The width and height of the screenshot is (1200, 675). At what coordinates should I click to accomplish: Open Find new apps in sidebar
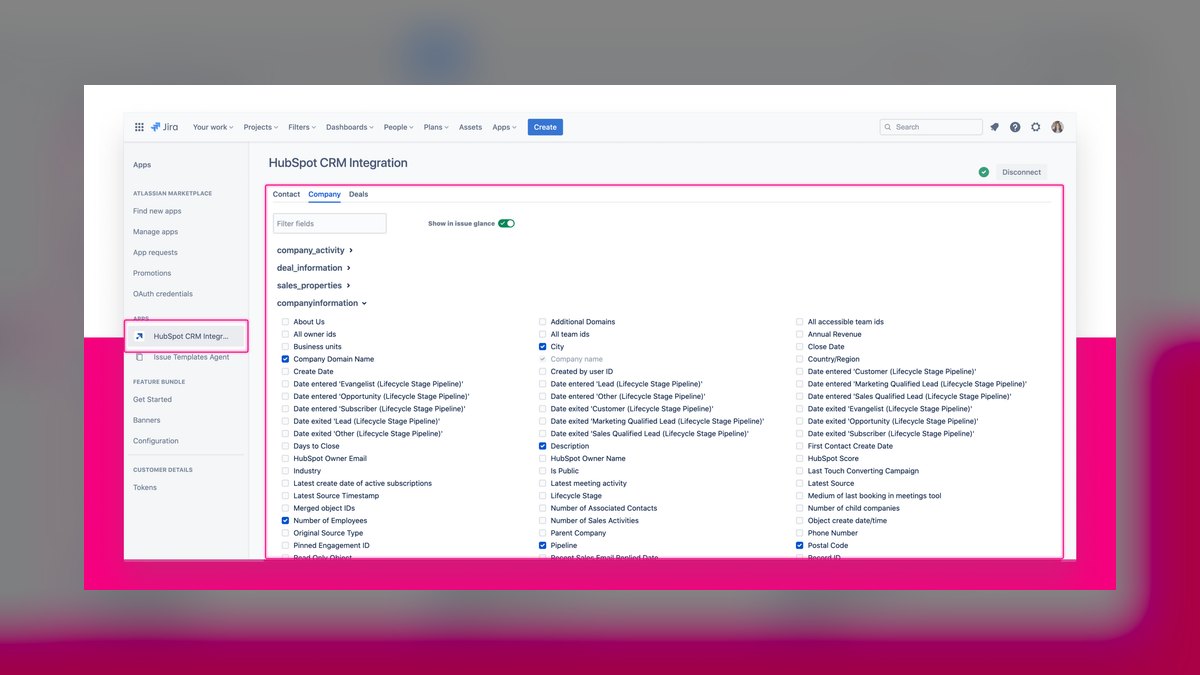tap(157, 211)
